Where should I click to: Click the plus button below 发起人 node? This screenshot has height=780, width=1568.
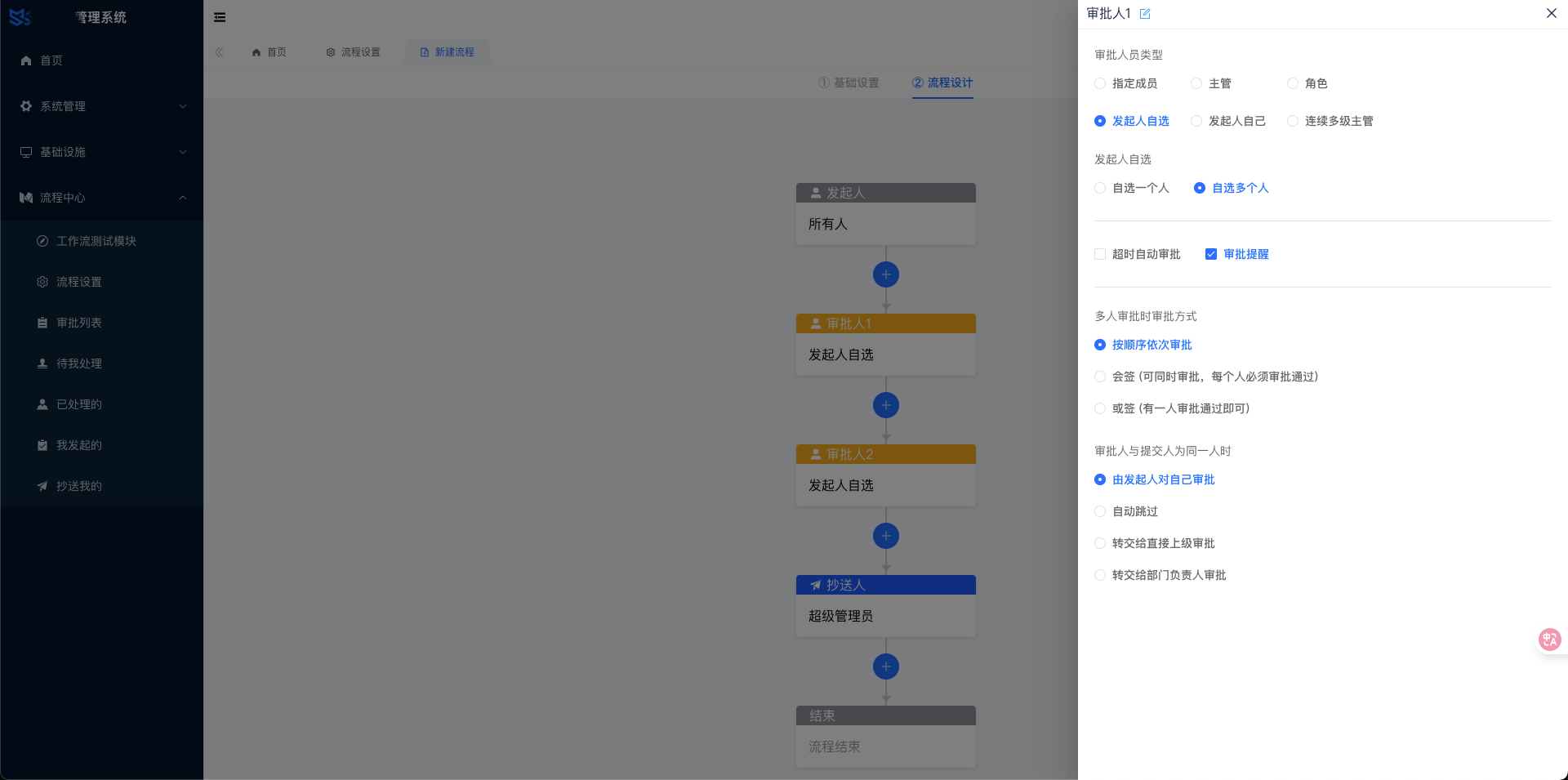[x=886, y=274]
